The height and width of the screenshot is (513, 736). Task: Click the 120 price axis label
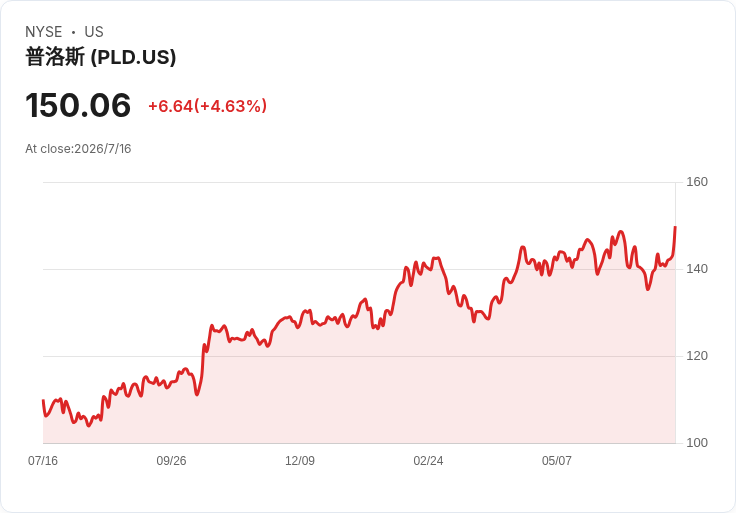697,356
